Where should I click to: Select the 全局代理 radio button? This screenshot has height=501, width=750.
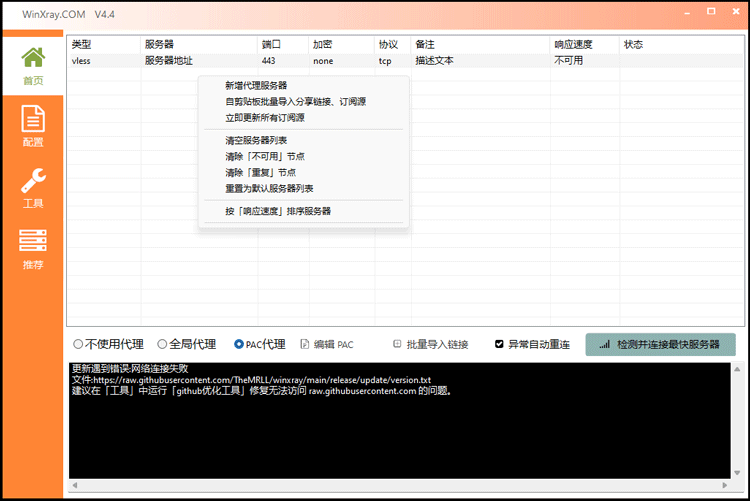[x=162, y=344]
